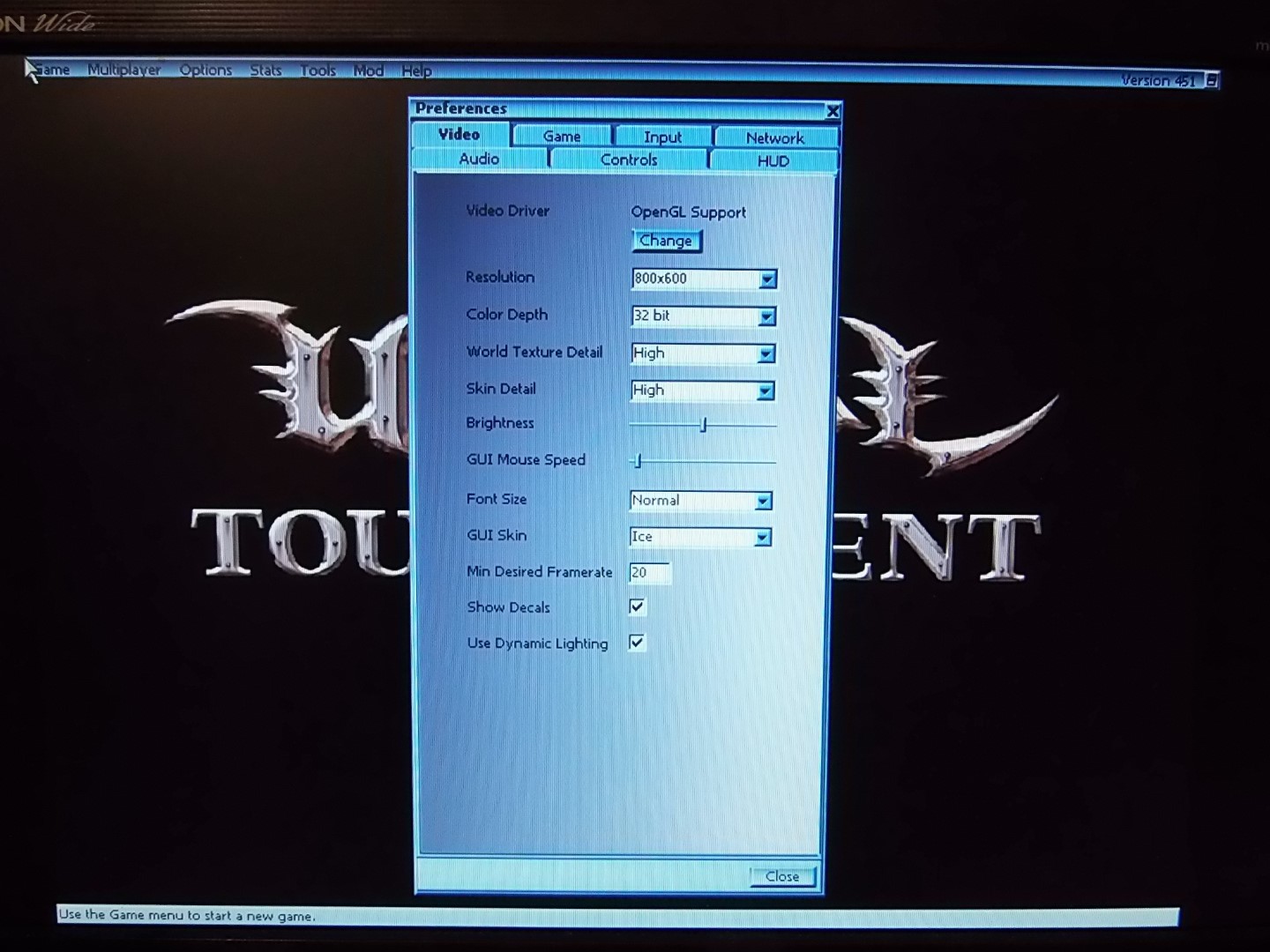
Task: Click the 'World Texture Detail' label
Action: click(x=534, y=352)
